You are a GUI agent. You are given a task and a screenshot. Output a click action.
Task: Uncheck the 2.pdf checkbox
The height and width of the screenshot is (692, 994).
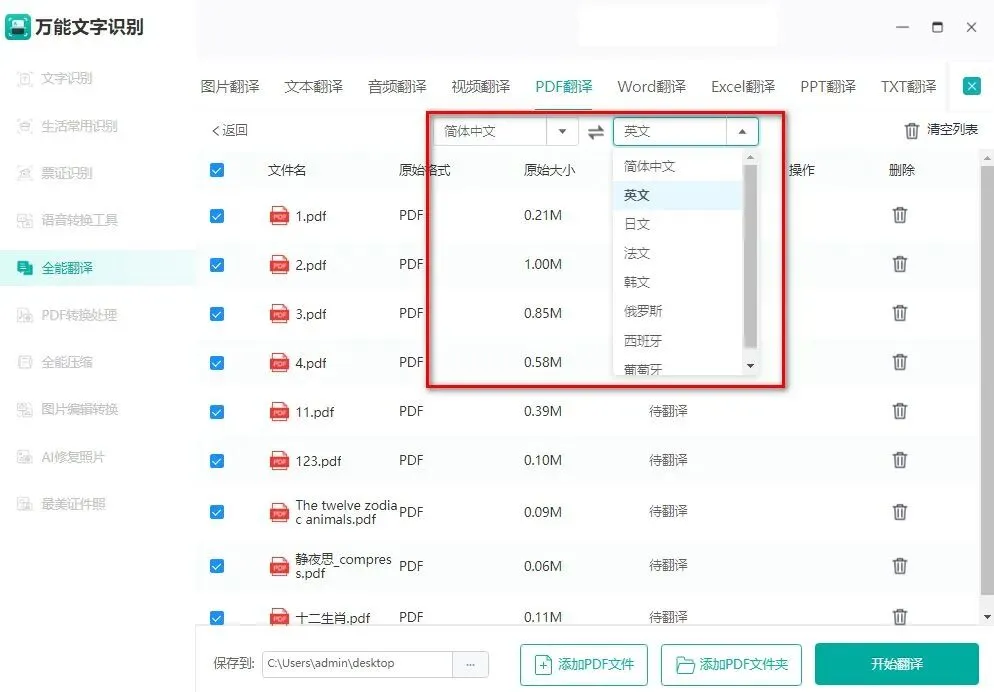pos(217,265)
